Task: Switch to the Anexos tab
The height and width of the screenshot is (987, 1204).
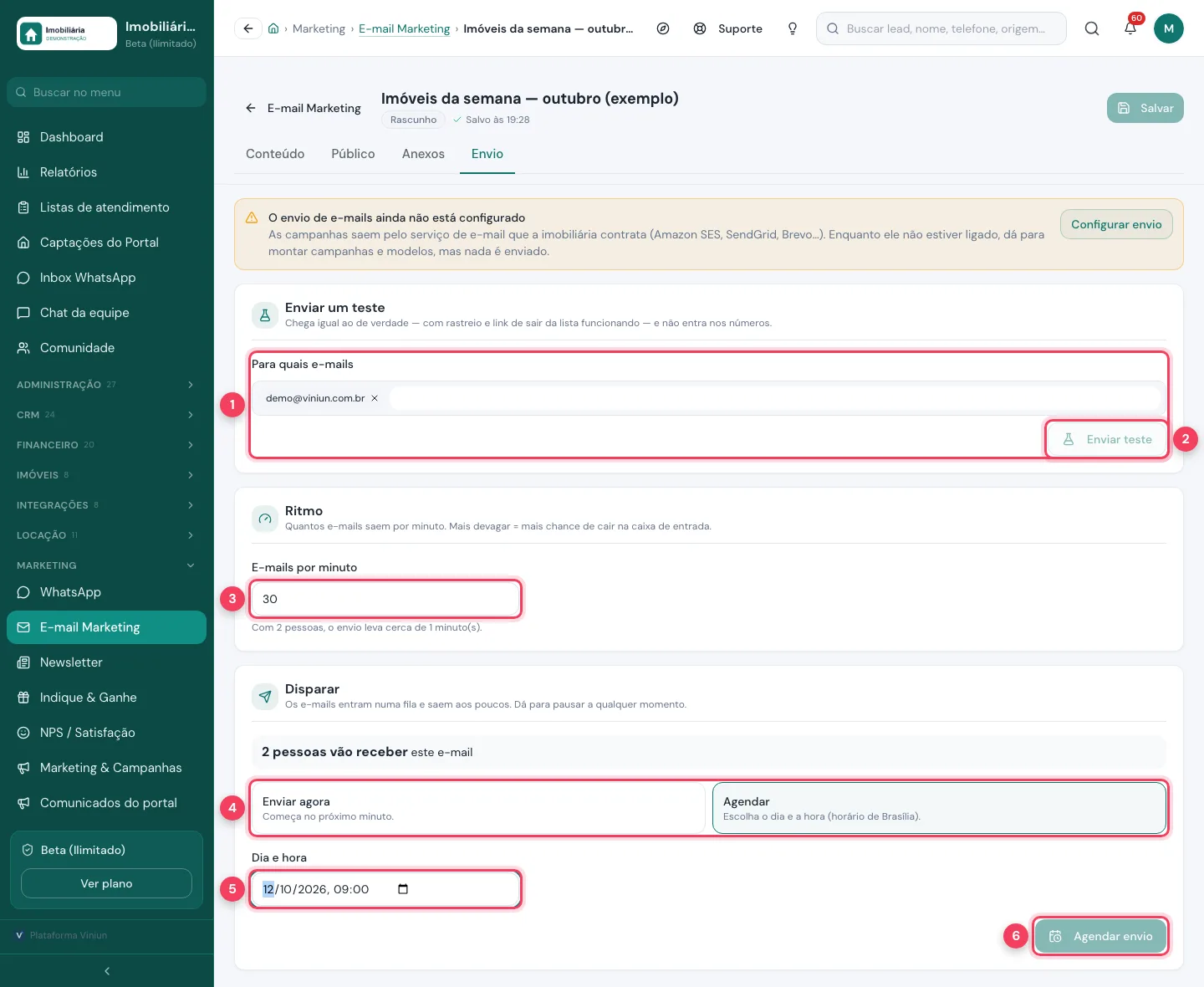Action: [x=423, y=154]
